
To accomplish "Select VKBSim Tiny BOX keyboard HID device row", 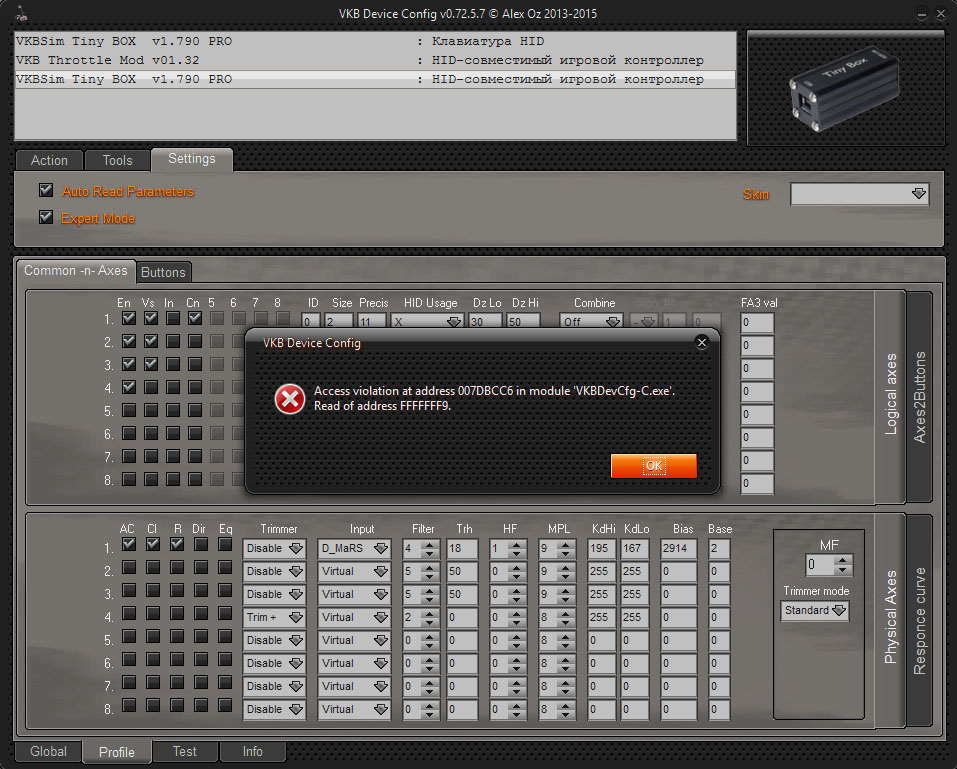I will (375, 42).
